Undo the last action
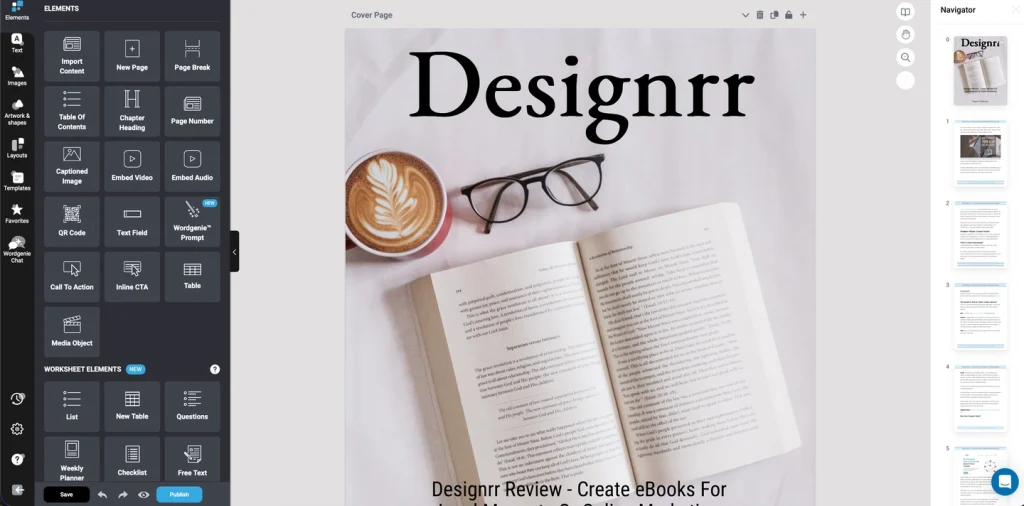1024x506 pixels. point(103,495)
